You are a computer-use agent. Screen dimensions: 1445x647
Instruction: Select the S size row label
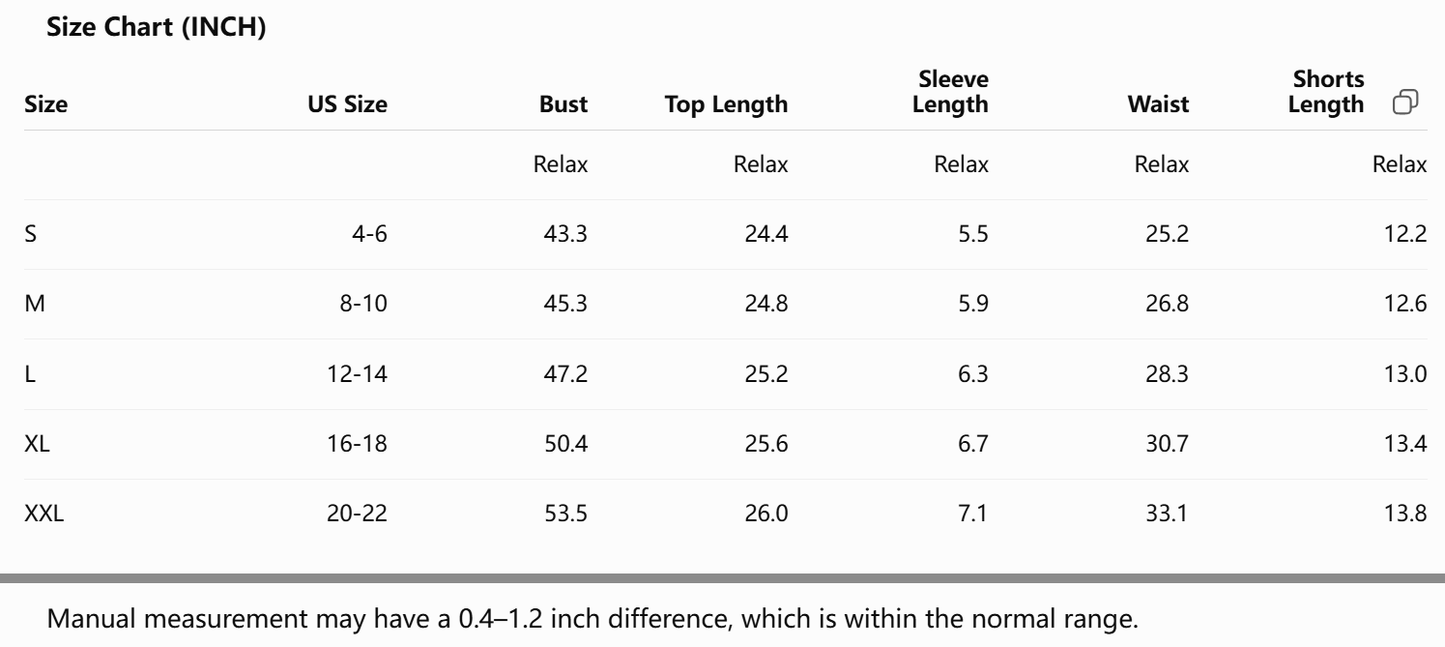[x=30, y=234]
